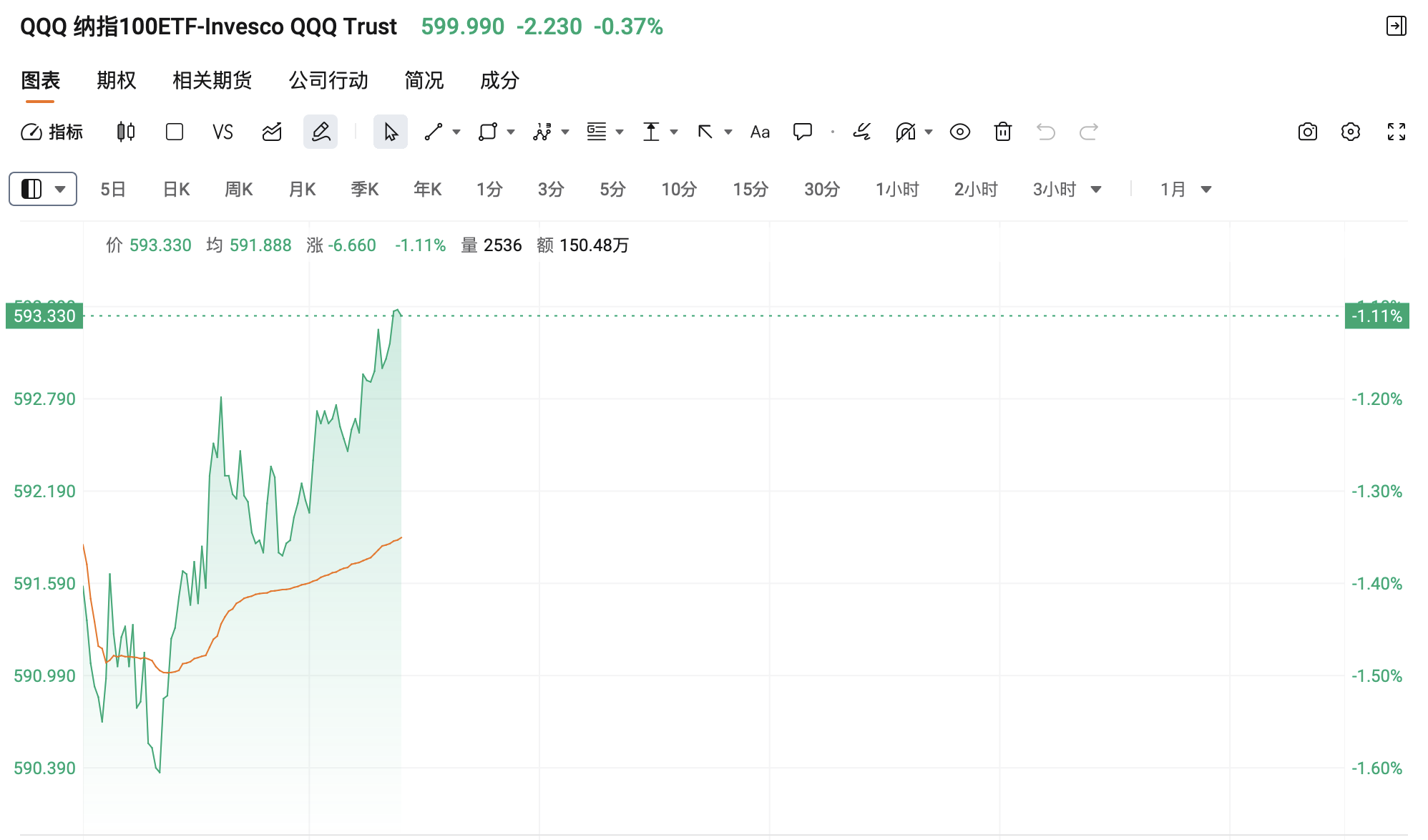Switch to the 期权 tab
This screenshot has width=1428, height=840.
117,80
